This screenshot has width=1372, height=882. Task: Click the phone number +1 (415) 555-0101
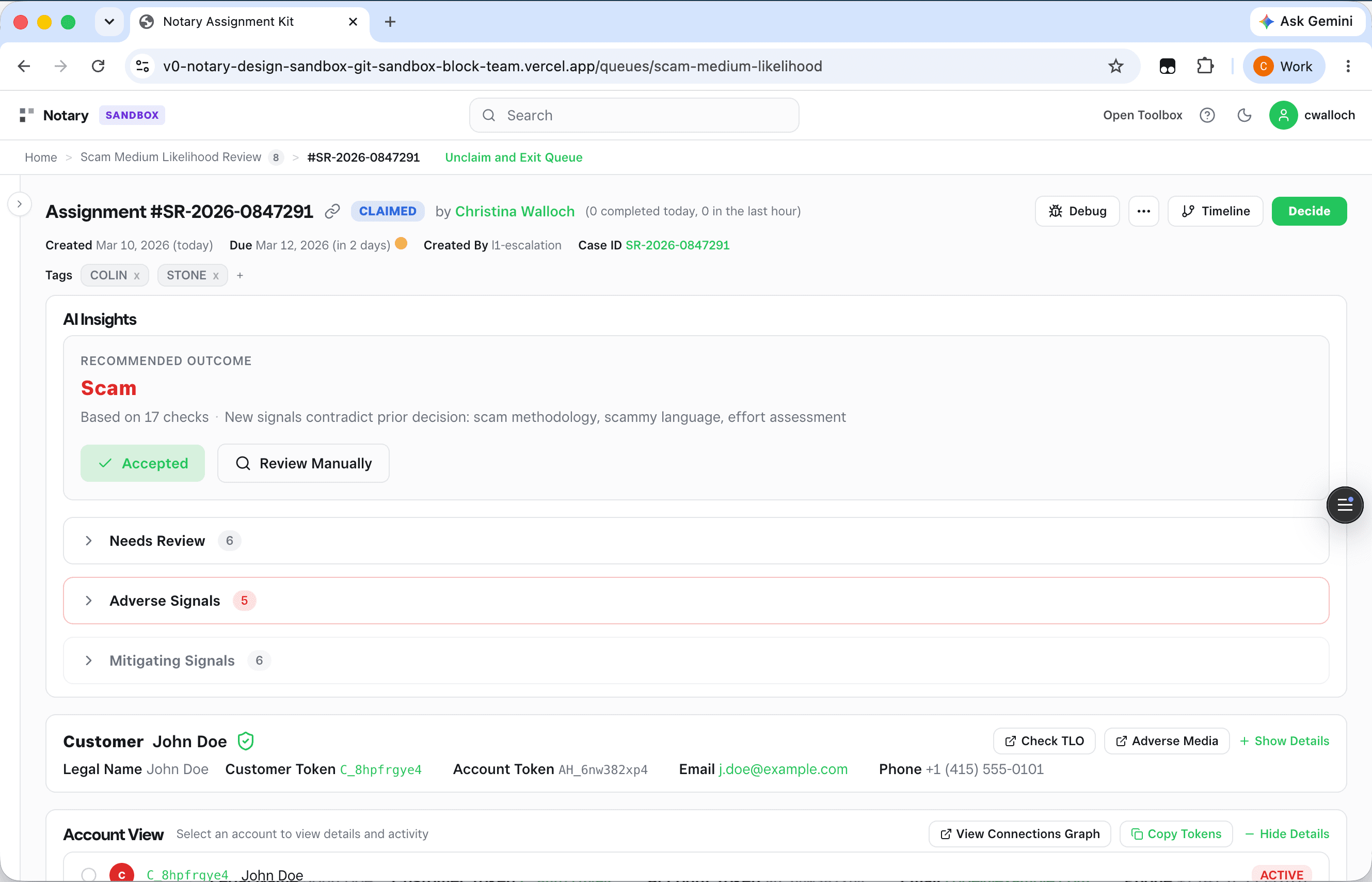pos(984,769)
